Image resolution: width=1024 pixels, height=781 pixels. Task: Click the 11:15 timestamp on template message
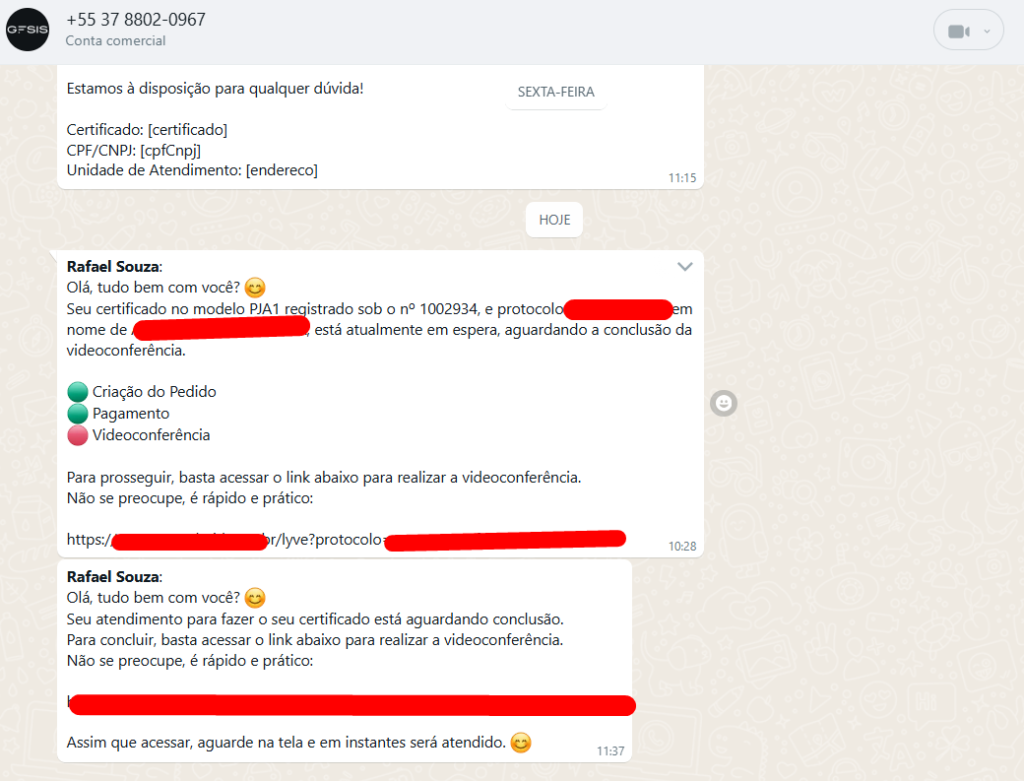(x=682, y=178)
